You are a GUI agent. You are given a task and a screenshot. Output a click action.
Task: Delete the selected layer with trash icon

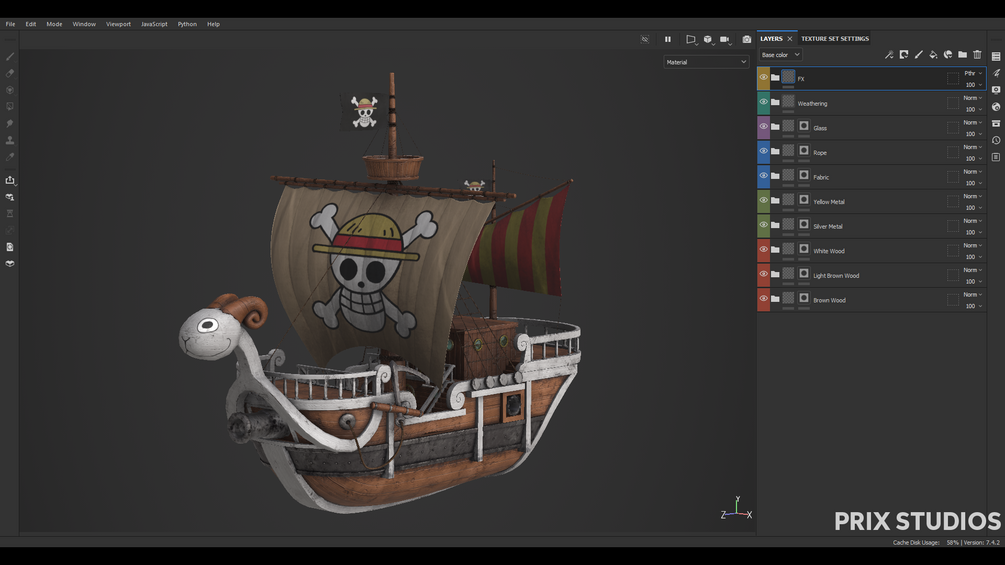[x=977, y=54]
